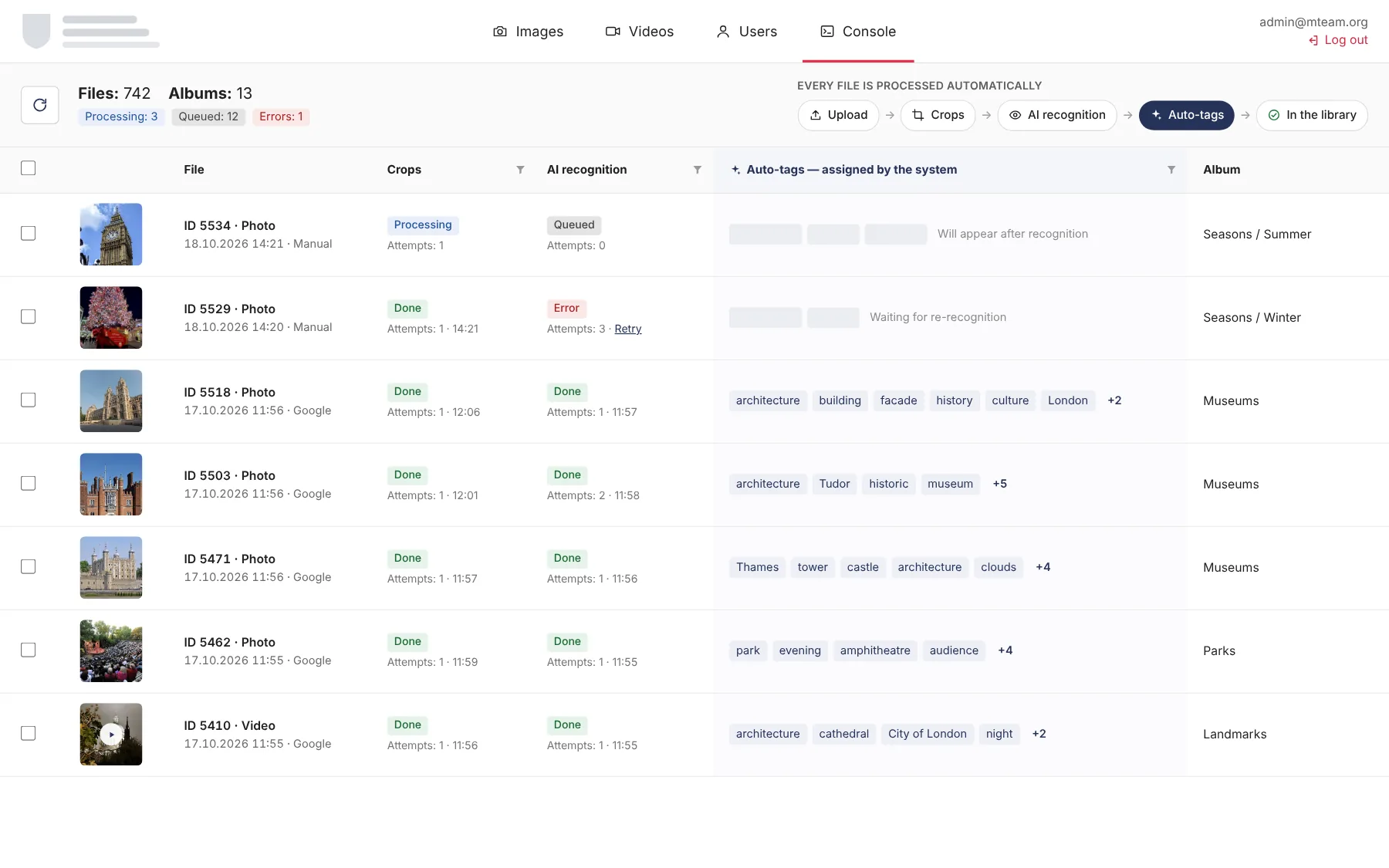
Task: Expand +2 more tags for ID 5518
Action: 1114,400
